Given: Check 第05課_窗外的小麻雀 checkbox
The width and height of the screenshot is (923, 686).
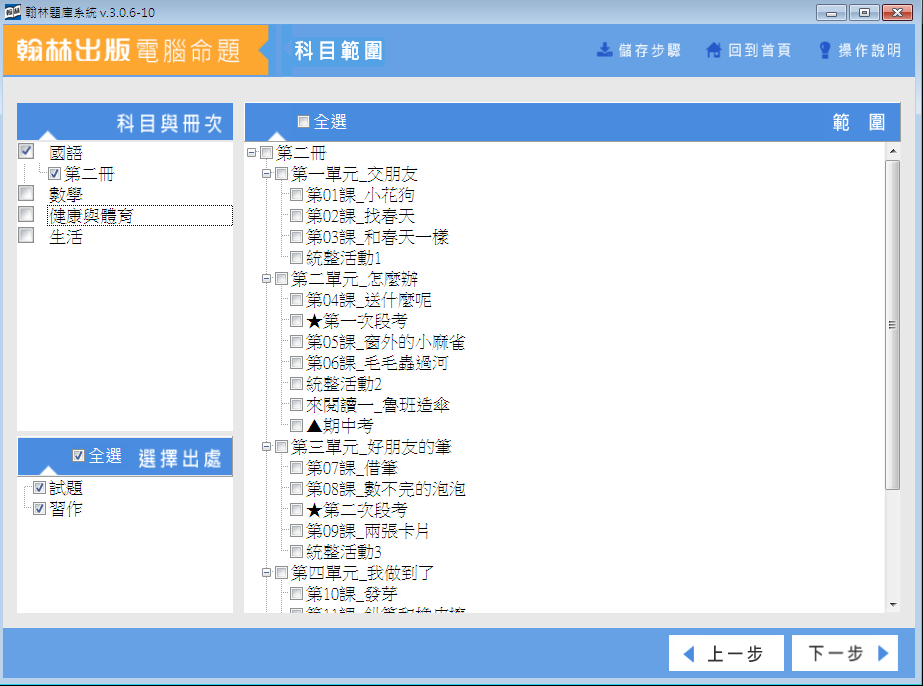Looking at the screenshot, I should (x=297, y=342).
